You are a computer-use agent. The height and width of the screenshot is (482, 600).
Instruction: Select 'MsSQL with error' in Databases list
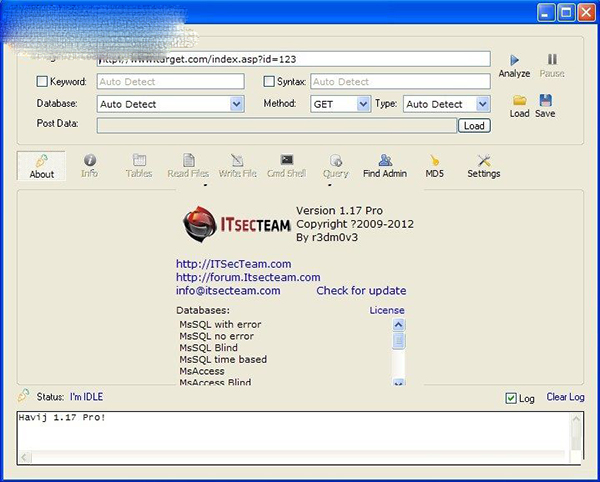click(x=220, y=324)
